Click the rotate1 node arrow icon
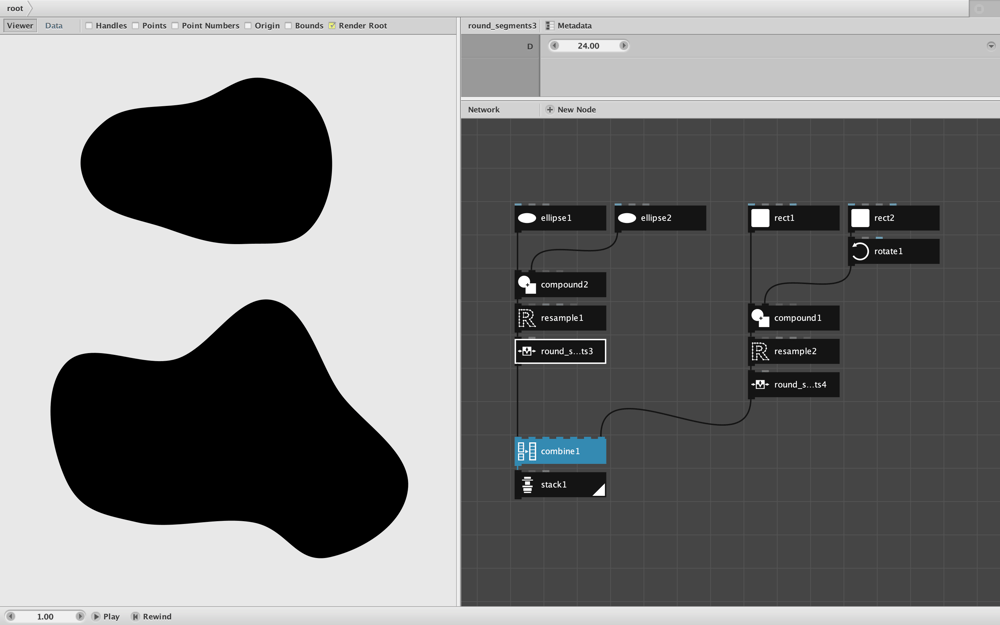Viewport: 1000px width, 625px height. (860, 251)
